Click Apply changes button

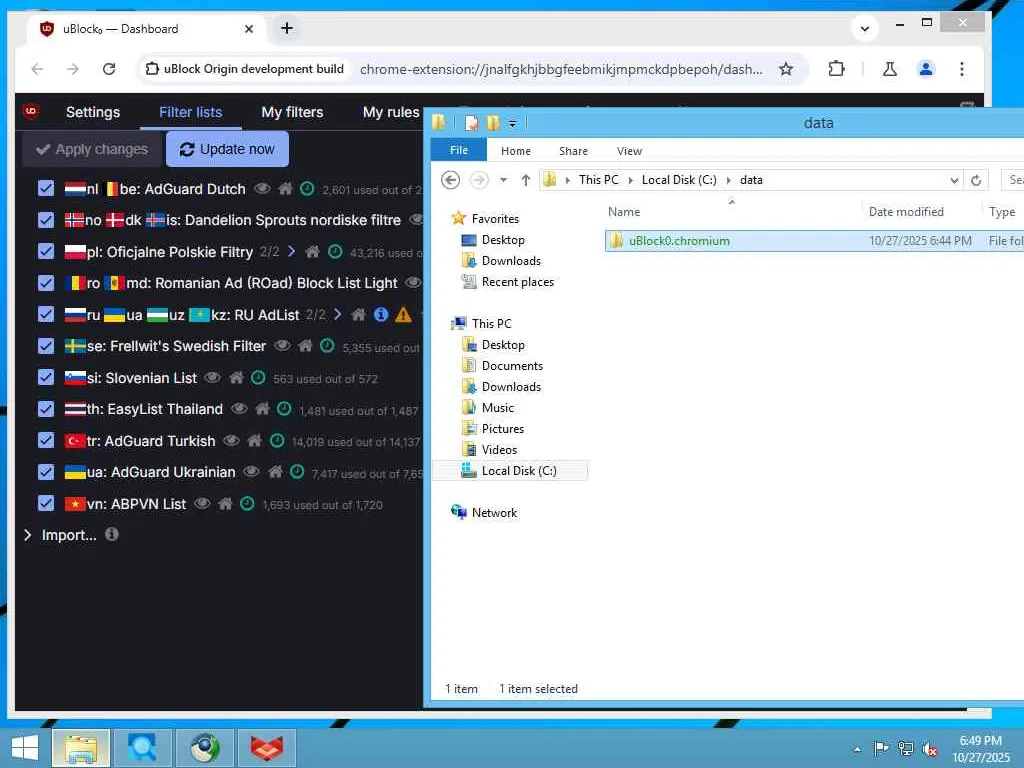[92, 149]
